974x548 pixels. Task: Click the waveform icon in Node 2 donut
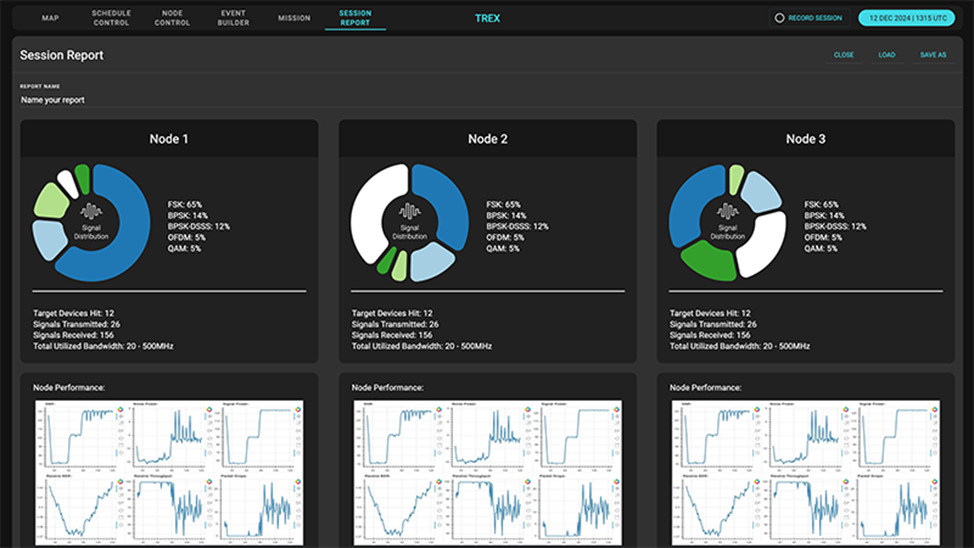coord(409,212)
